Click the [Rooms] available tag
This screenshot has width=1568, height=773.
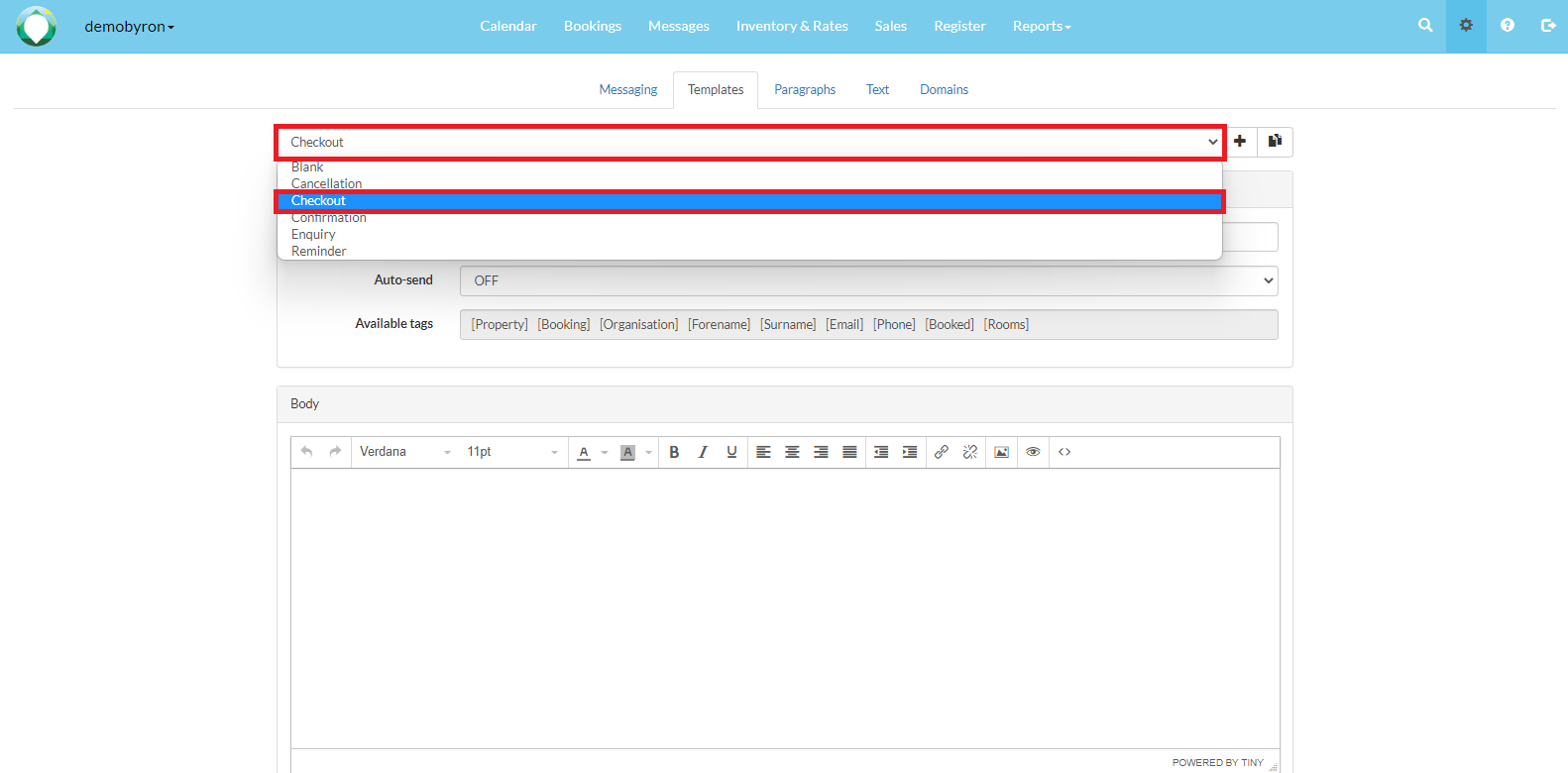[x=1006, y=324]
